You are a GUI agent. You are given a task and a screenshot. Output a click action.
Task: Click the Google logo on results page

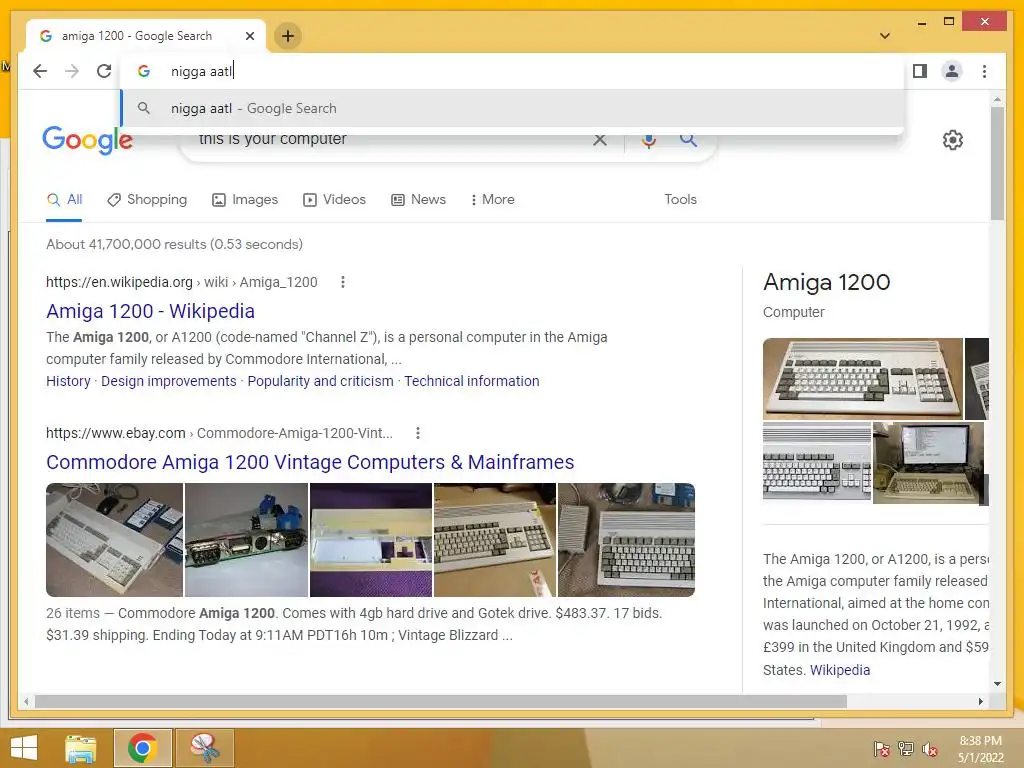pos(88,140)
